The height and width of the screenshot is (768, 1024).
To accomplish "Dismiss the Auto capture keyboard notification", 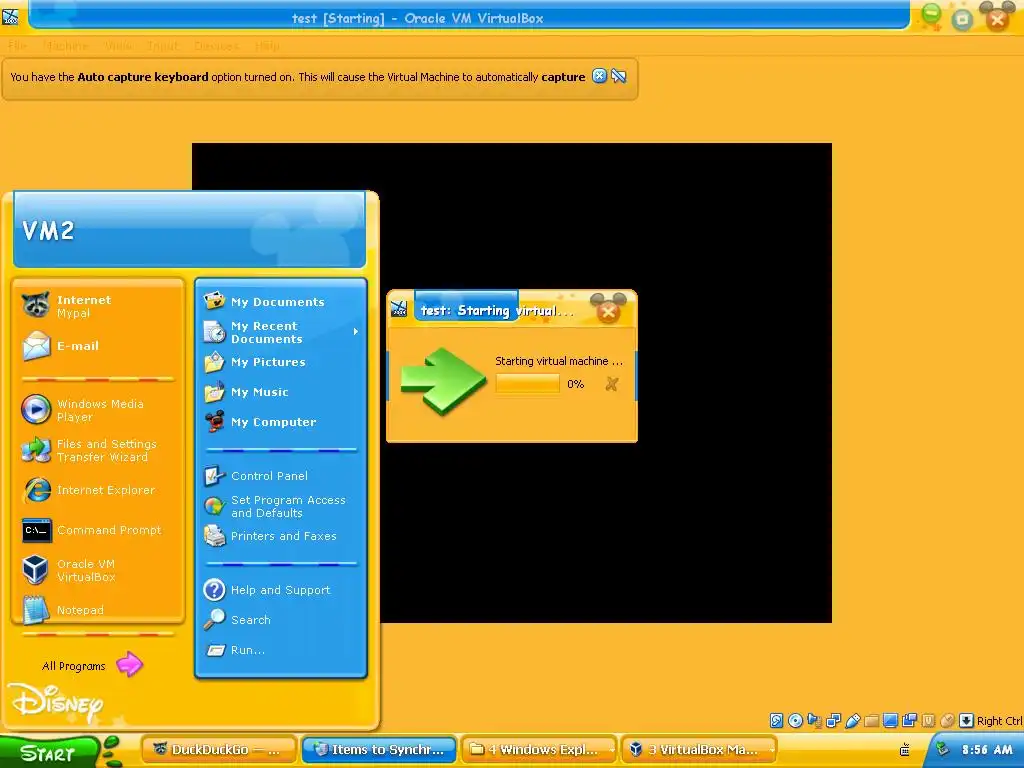I will 599,76.
